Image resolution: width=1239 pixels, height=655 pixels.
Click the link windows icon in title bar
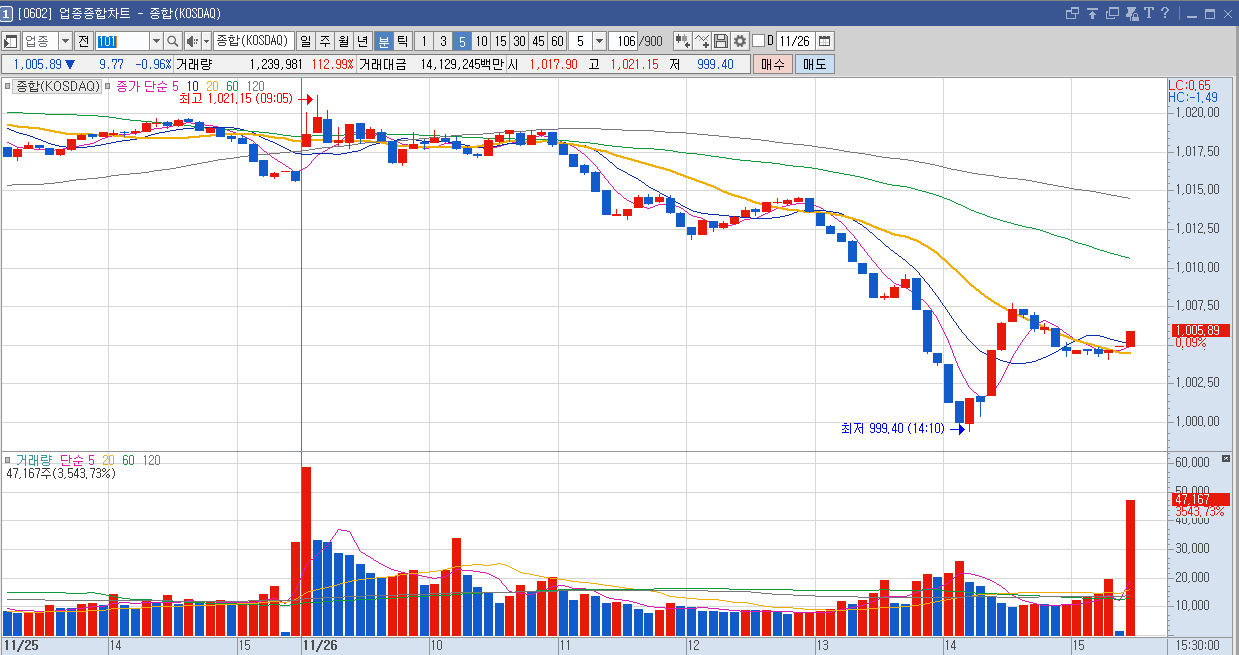click(x=1074, y=13)
